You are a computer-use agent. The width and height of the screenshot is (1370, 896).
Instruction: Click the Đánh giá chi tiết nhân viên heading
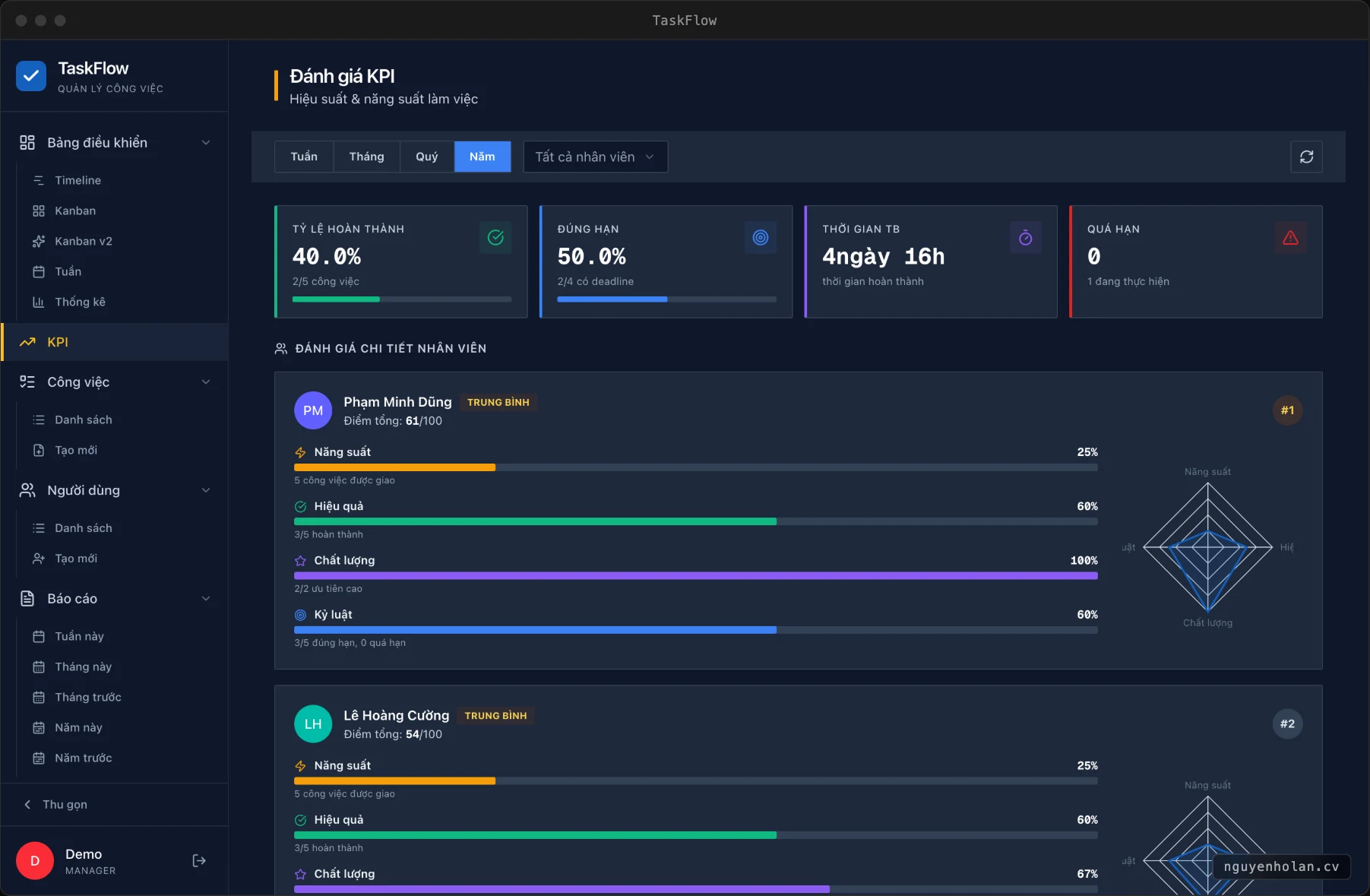pos(391,348)
